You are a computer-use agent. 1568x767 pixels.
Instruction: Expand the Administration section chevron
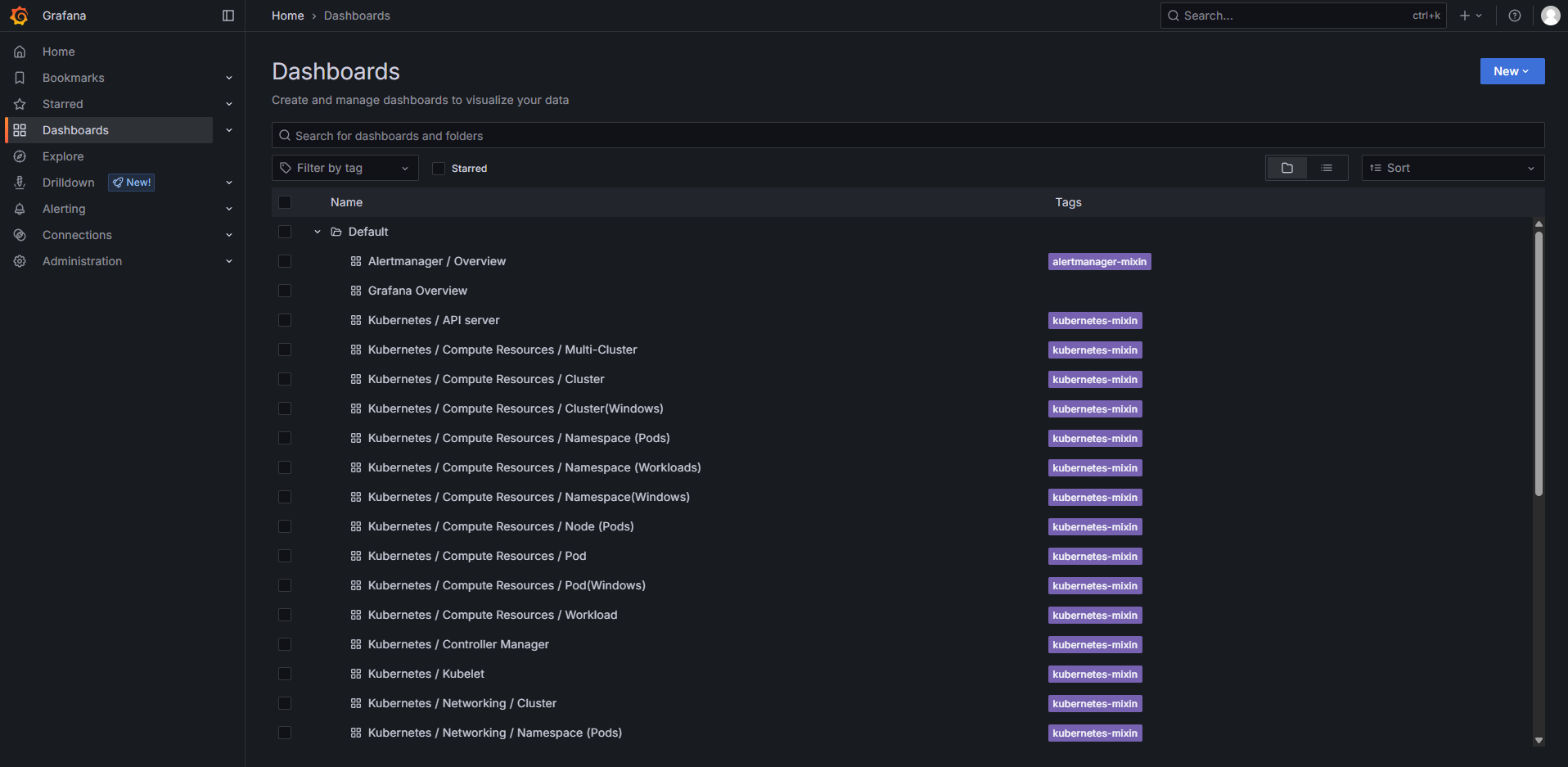pyautogui.click(x=229, y=261)
